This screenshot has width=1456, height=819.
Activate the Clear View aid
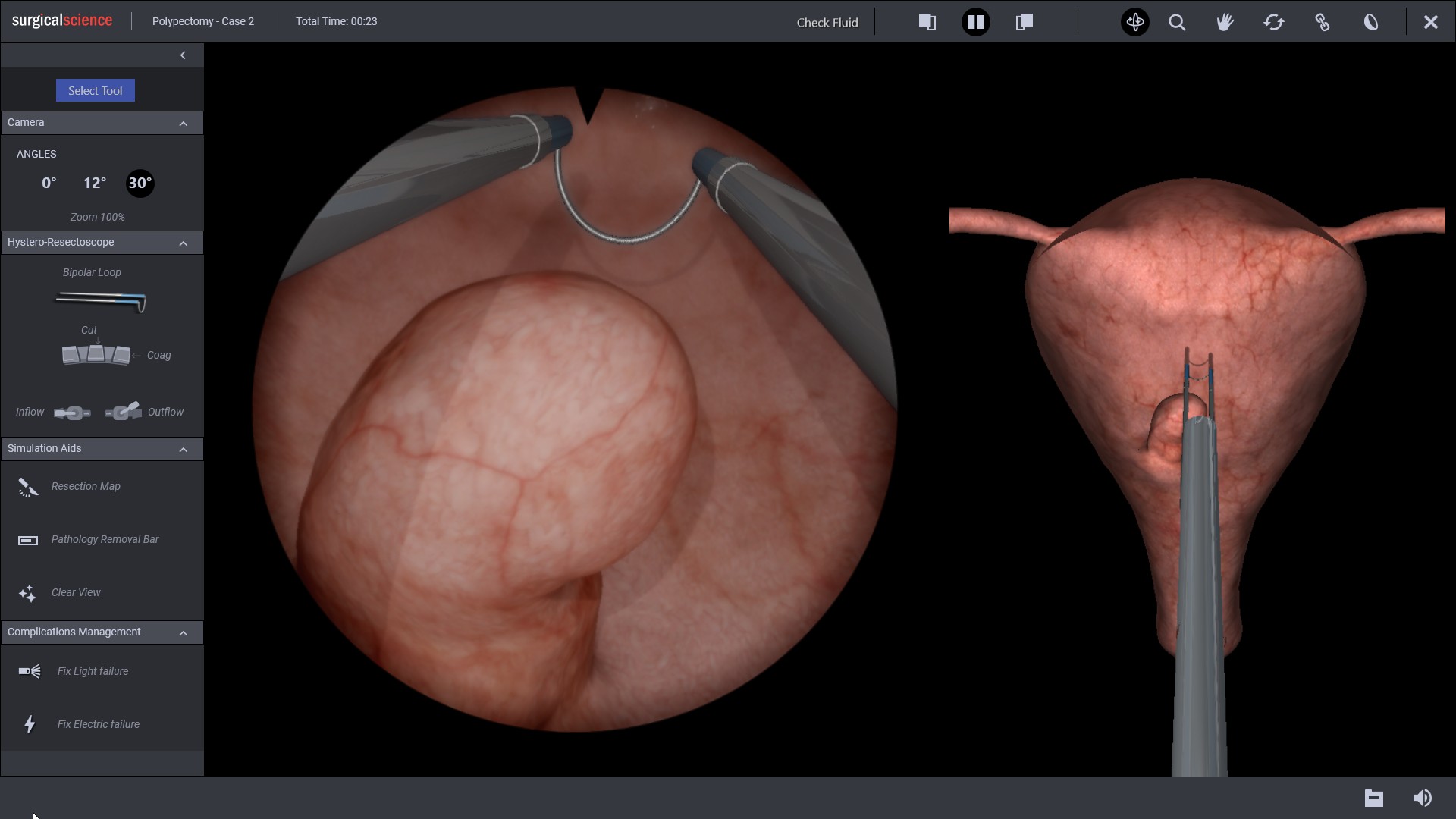pyautogui.click(x=75, y=592)
